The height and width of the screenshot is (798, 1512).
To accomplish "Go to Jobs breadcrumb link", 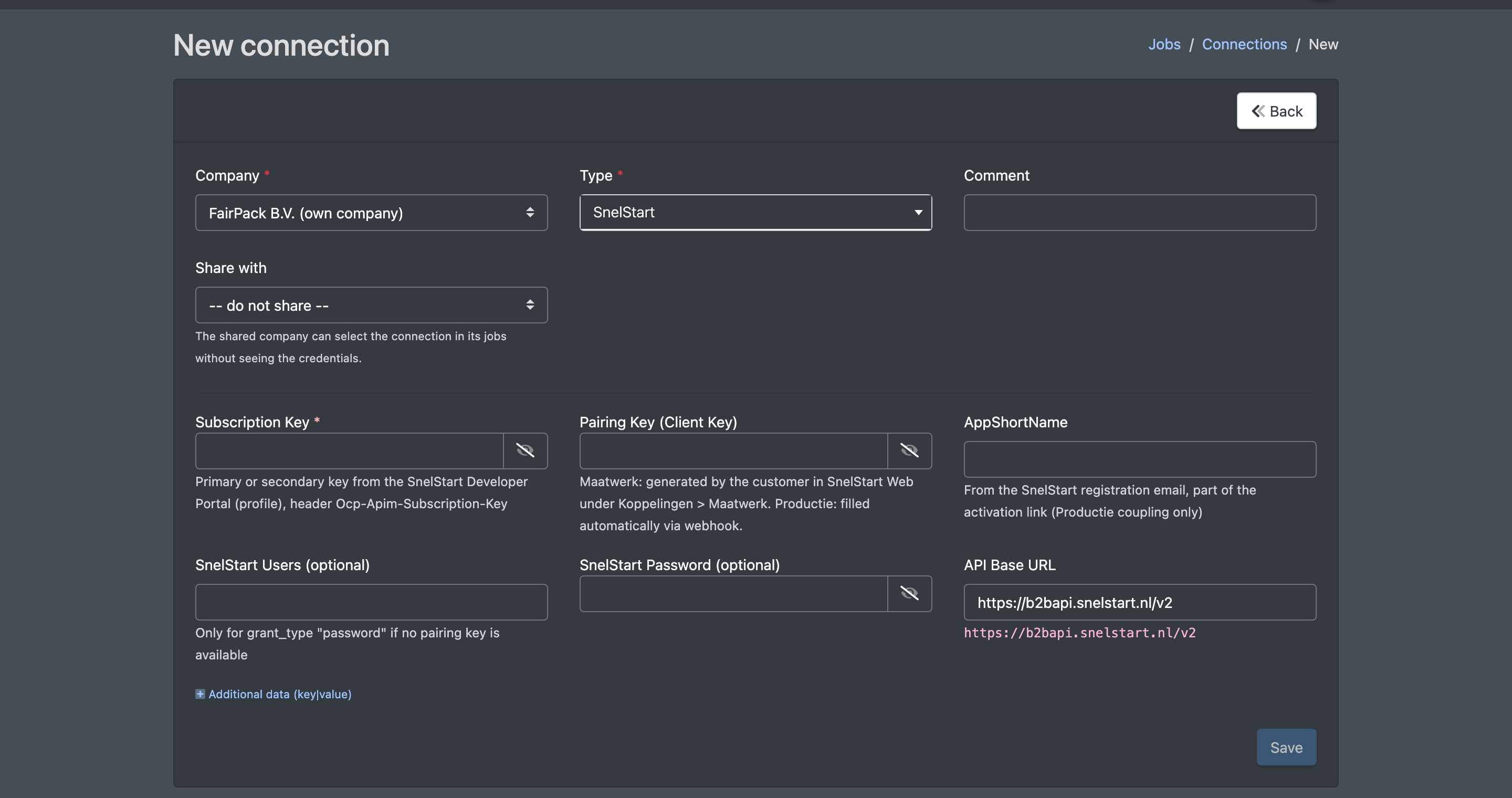I will (1164, 44).
